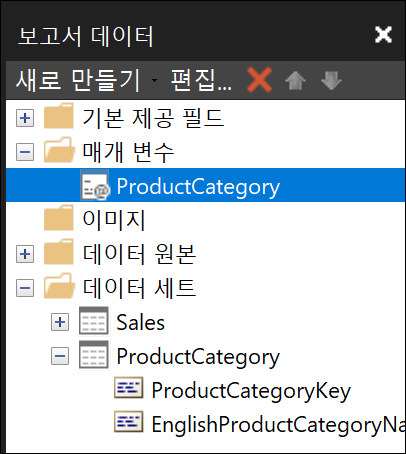Select the ProductCategory dataset label
406x454 pixels.
198,357
